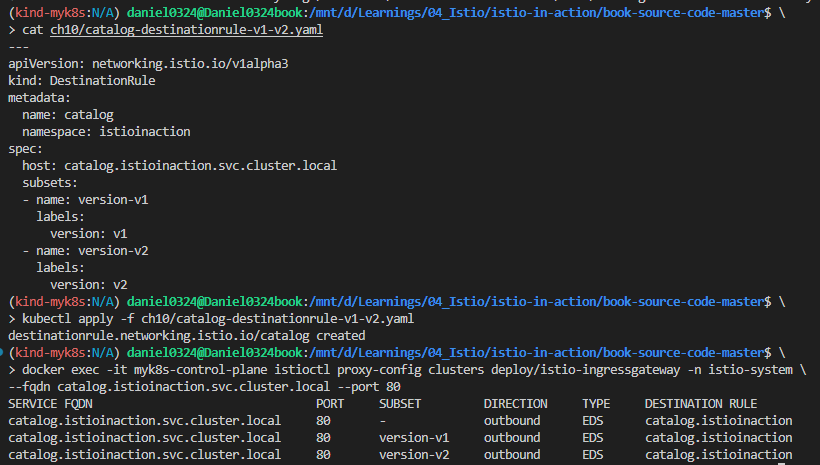
Task: Click port '80' in the version-v1 table row
Action: pos(323,438)
